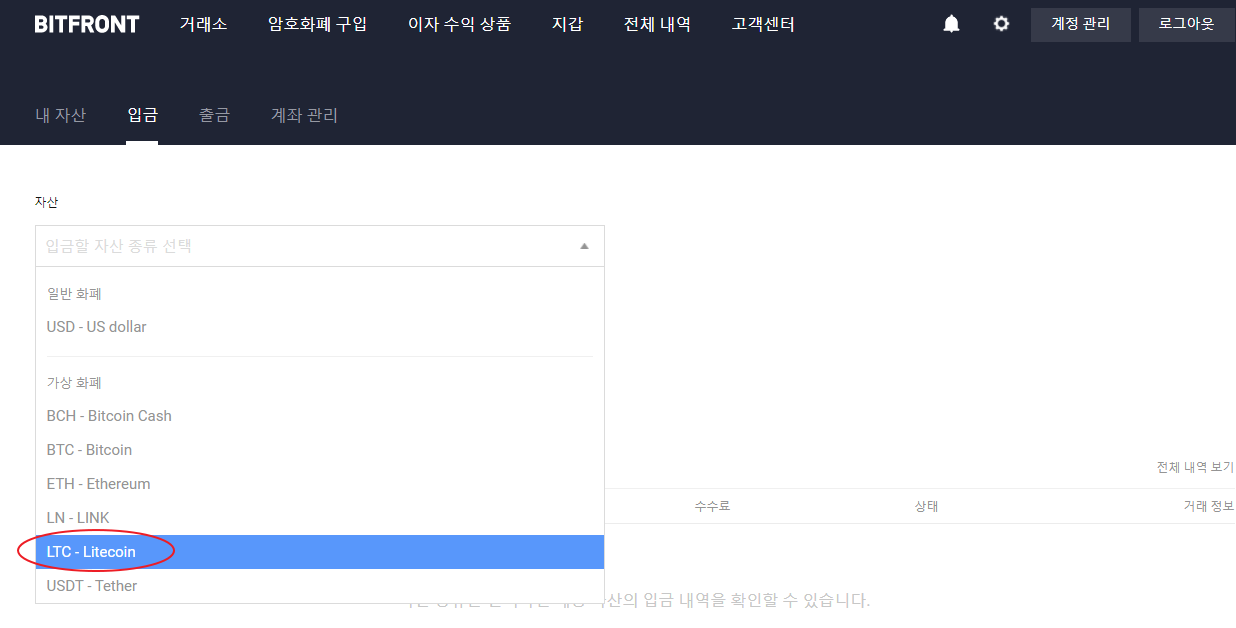Click the 거래 정보 column header
The height and width of the screenshot is (628, 1236).
click(x=1208, y=506)
